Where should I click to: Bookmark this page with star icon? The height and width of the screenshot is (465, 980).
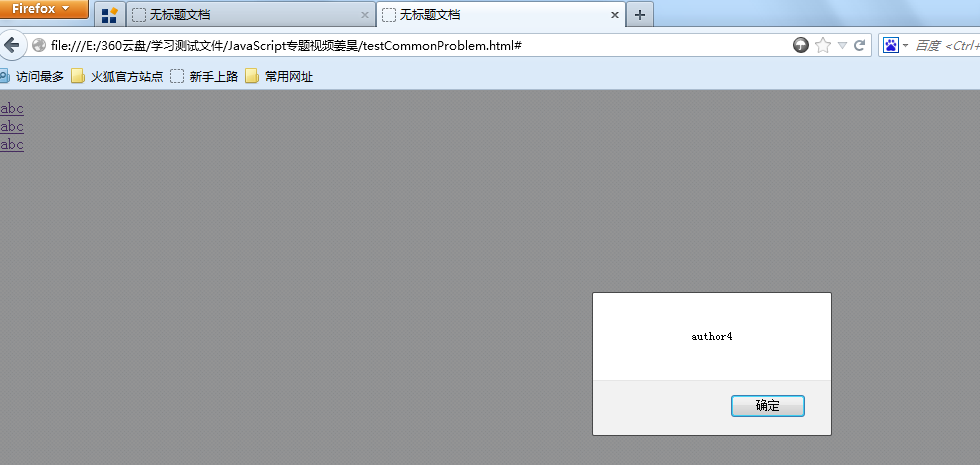coord(823,45)
